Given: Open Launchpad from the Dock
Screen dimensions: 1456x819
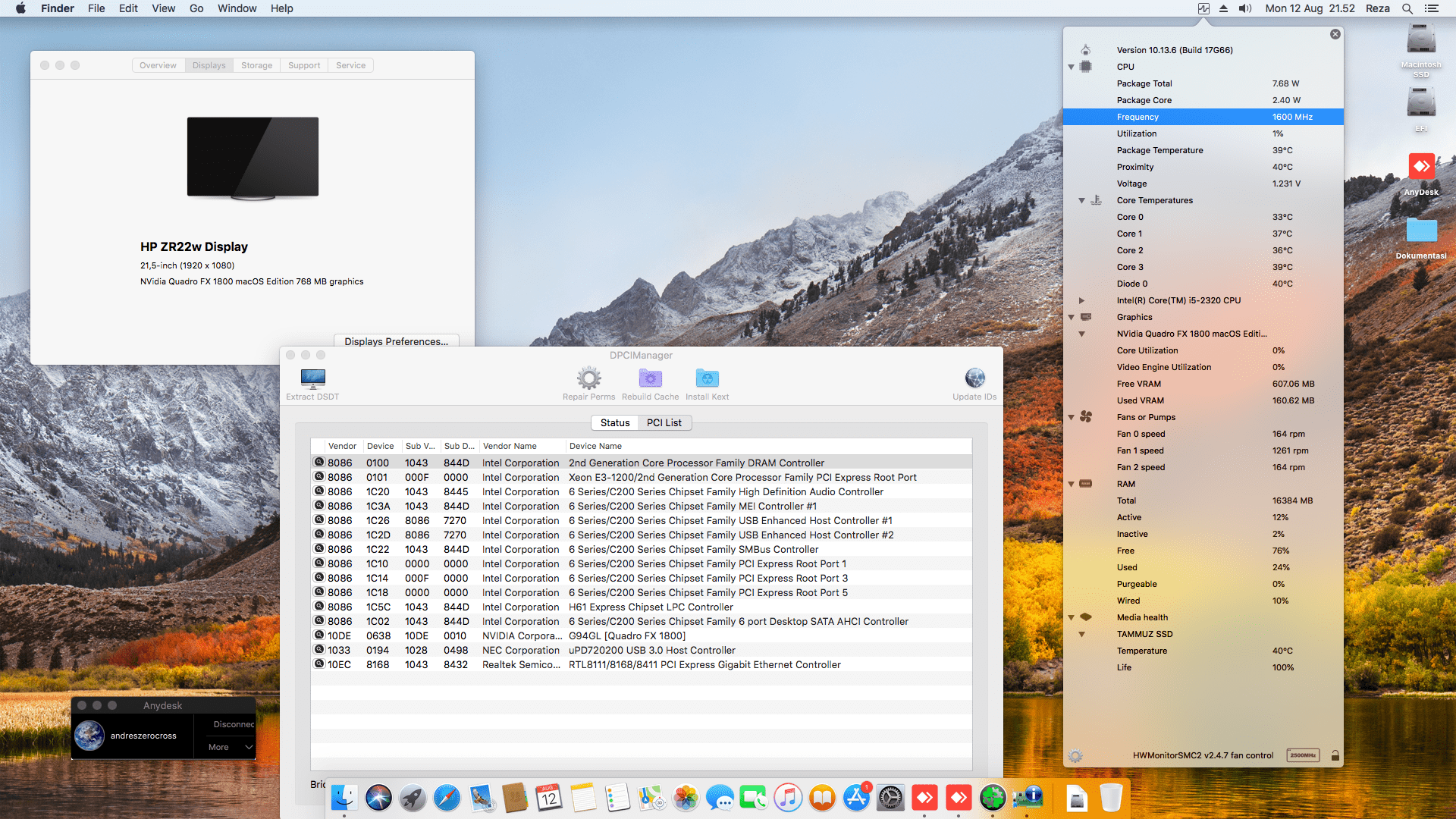Looking at the screenshot, I should click(x=413, y=798).
